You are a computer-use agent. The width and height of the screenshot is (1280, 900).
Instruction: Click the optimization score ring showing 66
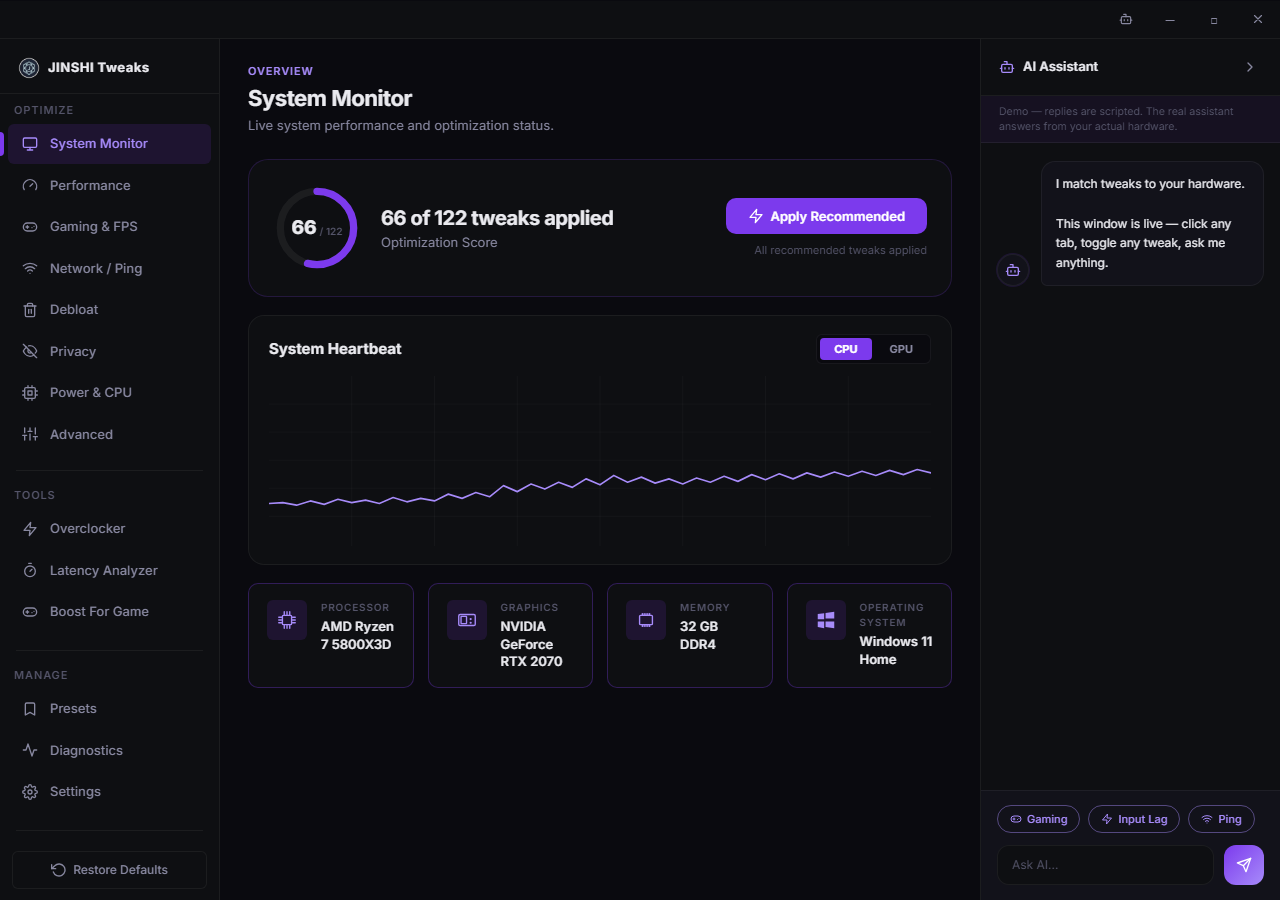(x=316, y=228)
